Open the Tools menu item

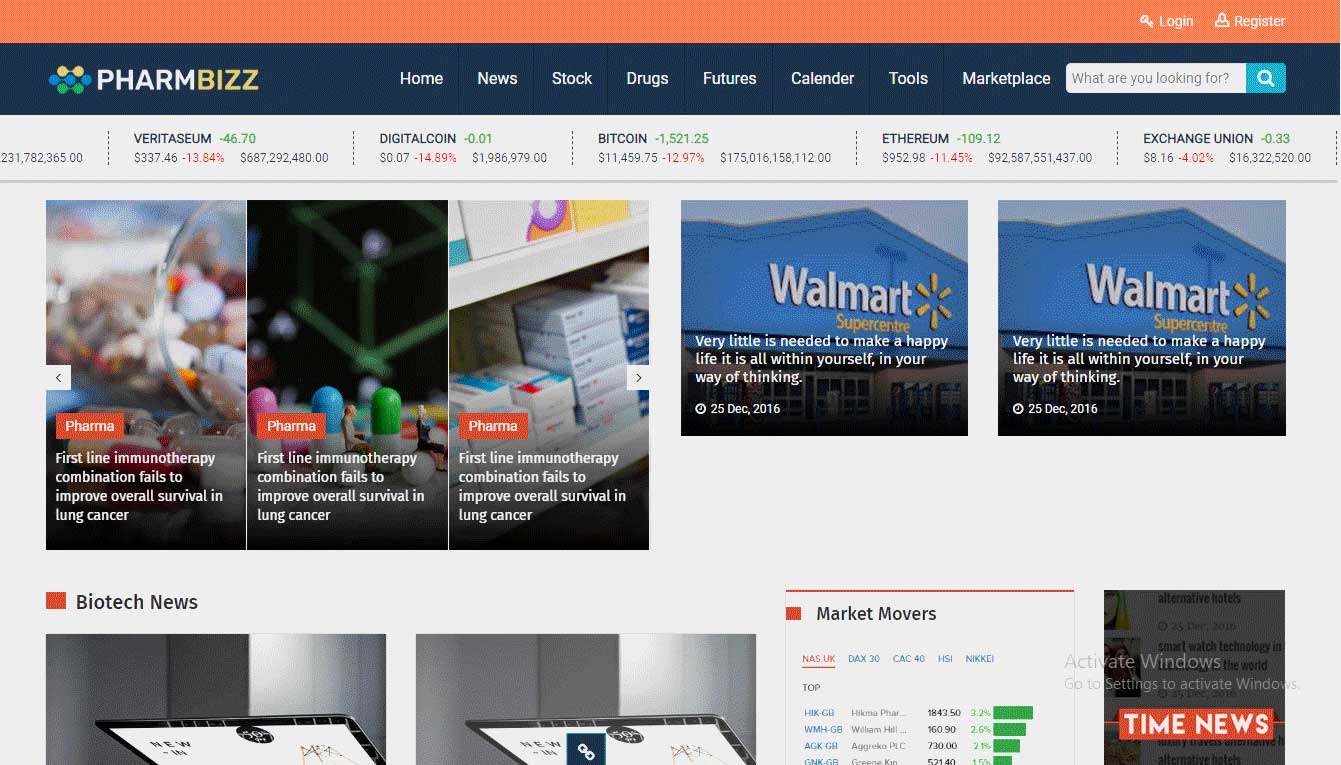tap(908, 79)
